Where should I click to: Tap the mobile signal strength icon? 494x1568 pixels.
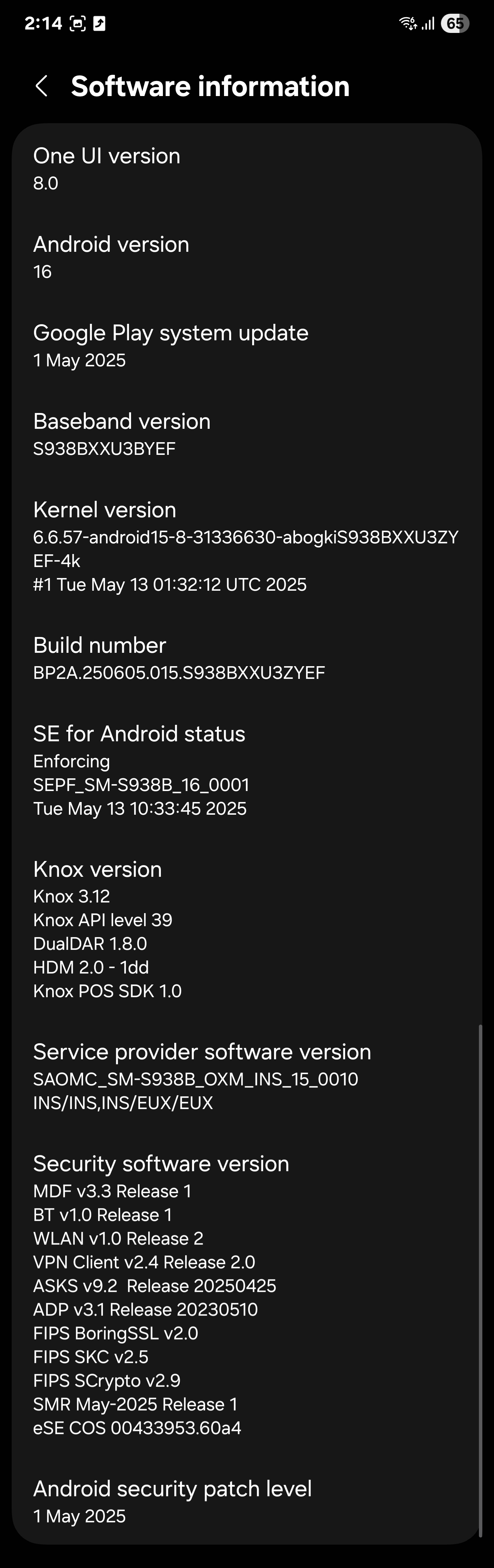428,24
